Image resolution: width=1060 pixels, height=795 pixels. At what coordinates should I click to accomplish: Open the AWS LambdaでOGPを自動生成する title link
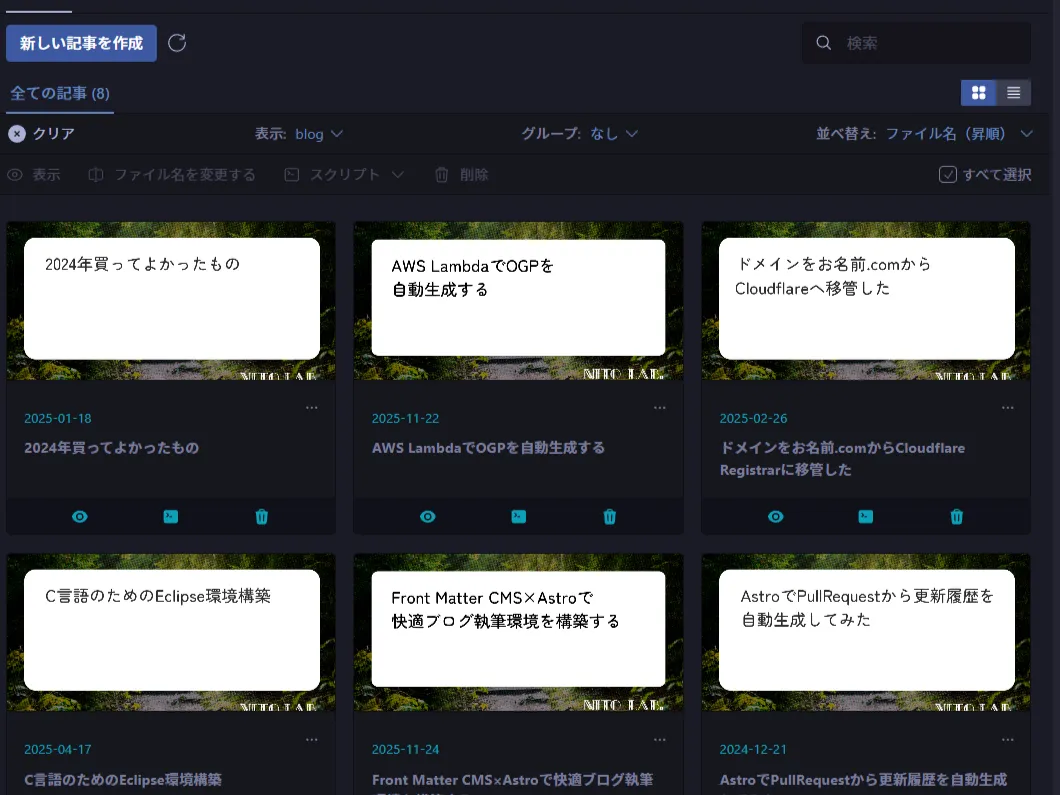tap(488, 448)
